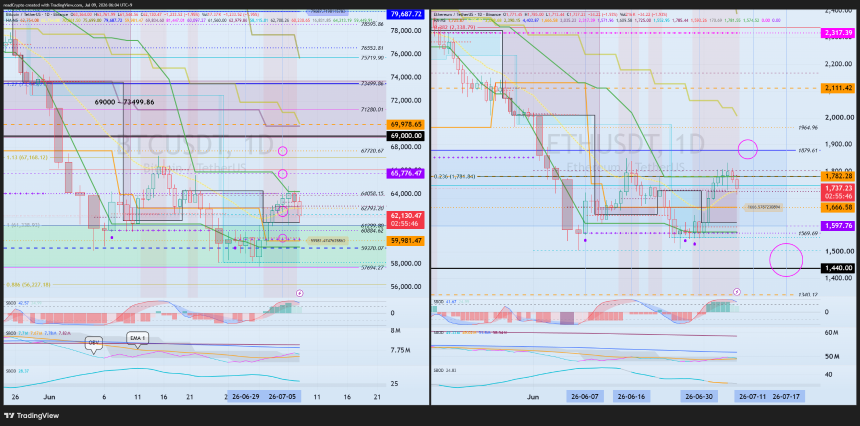Click the 26-06-16 date marker on ETH time axis
860x426 pixels.
tap(632, 396)
